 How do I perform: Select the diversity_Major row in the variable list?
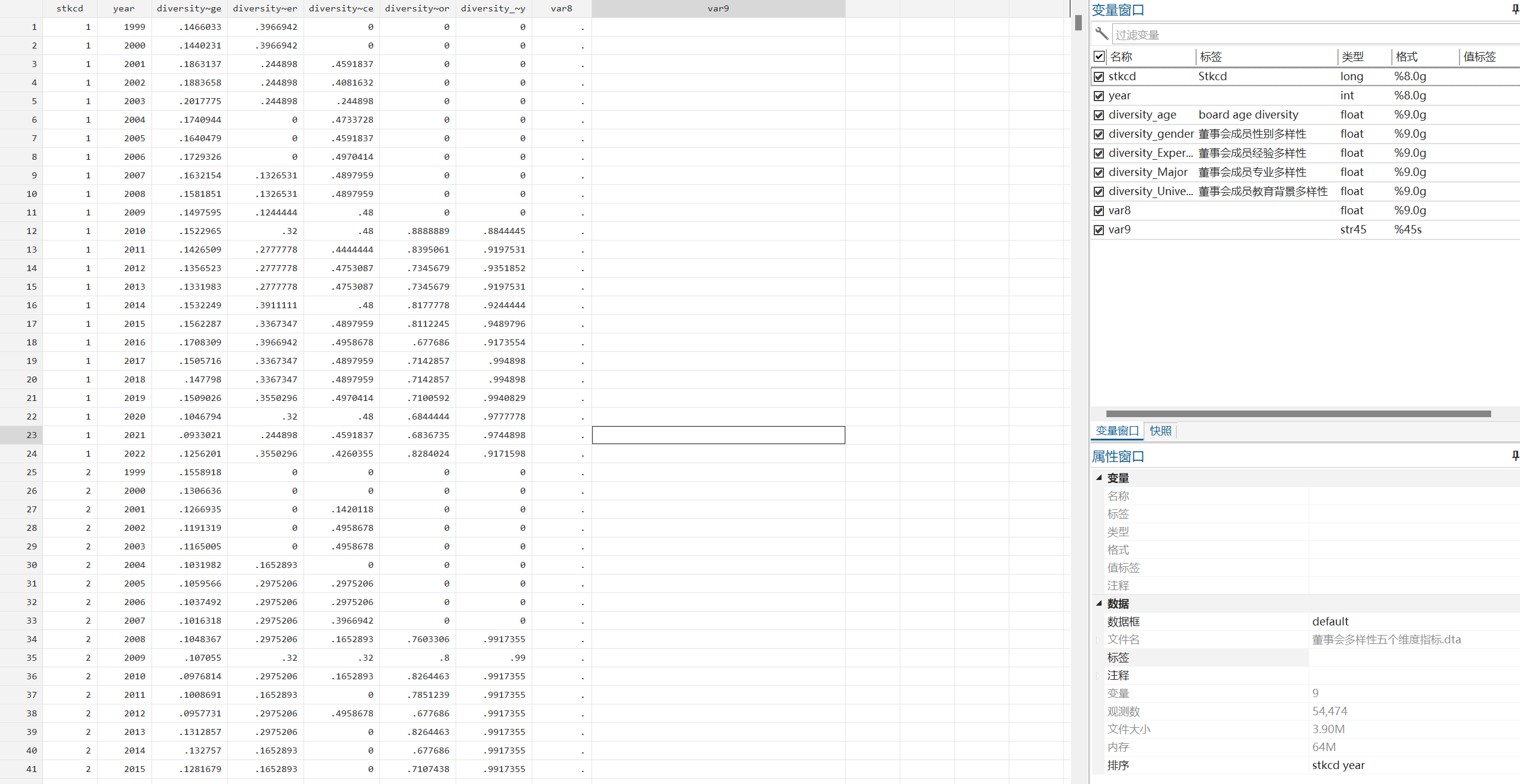(x=1148, y=172)
